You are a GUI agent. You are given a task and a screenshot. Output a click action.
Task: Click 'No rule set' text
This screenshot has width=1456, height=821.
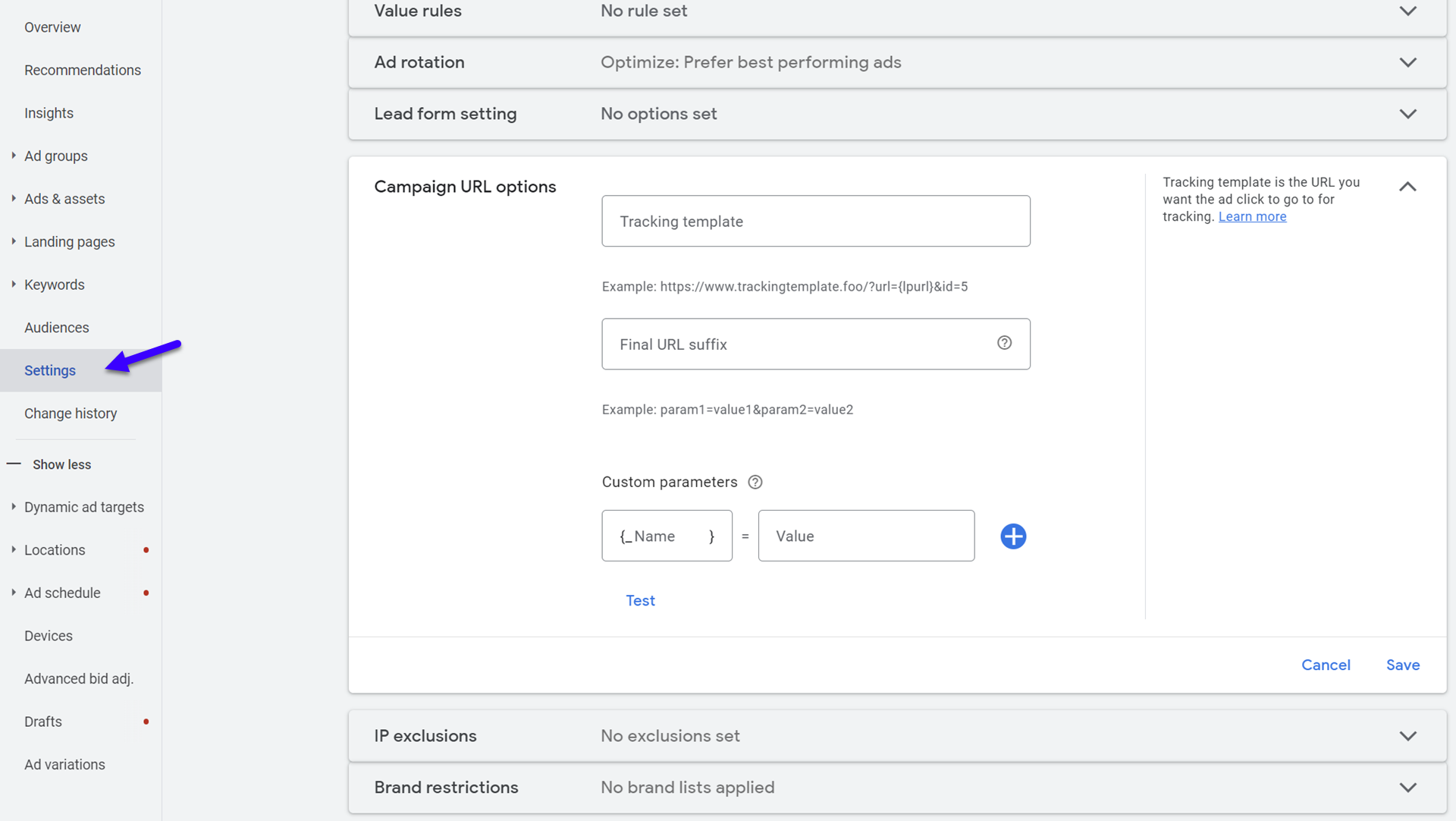[x=644, y=11]
